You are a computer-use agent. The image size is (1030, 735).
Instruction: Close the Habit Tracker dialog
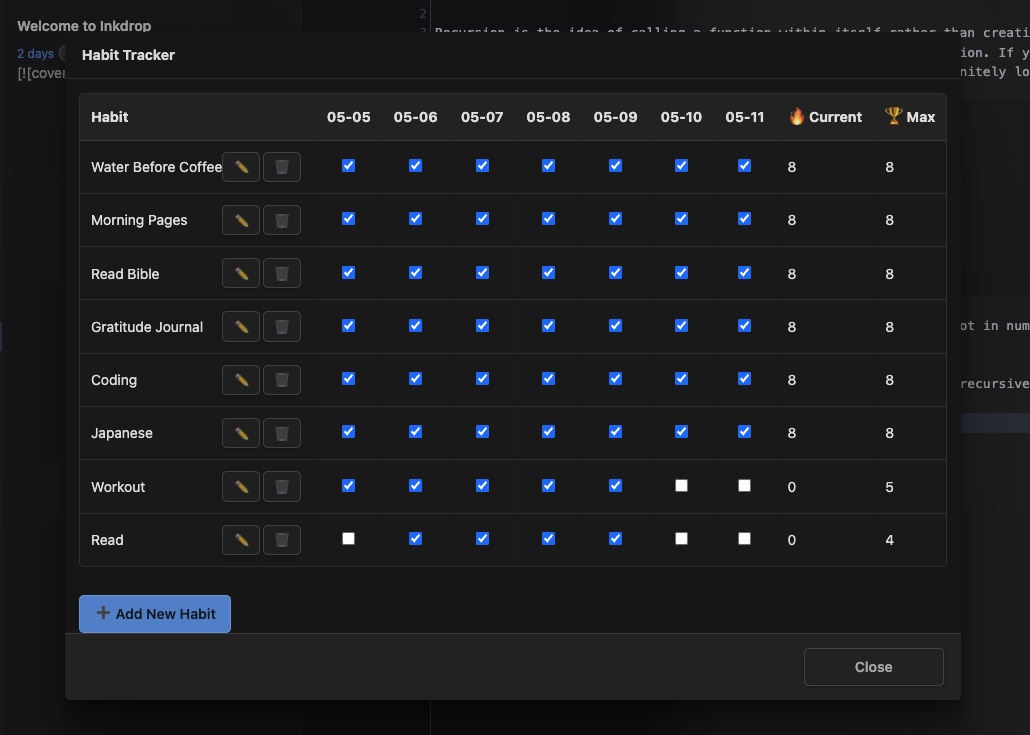pos(874,667)
